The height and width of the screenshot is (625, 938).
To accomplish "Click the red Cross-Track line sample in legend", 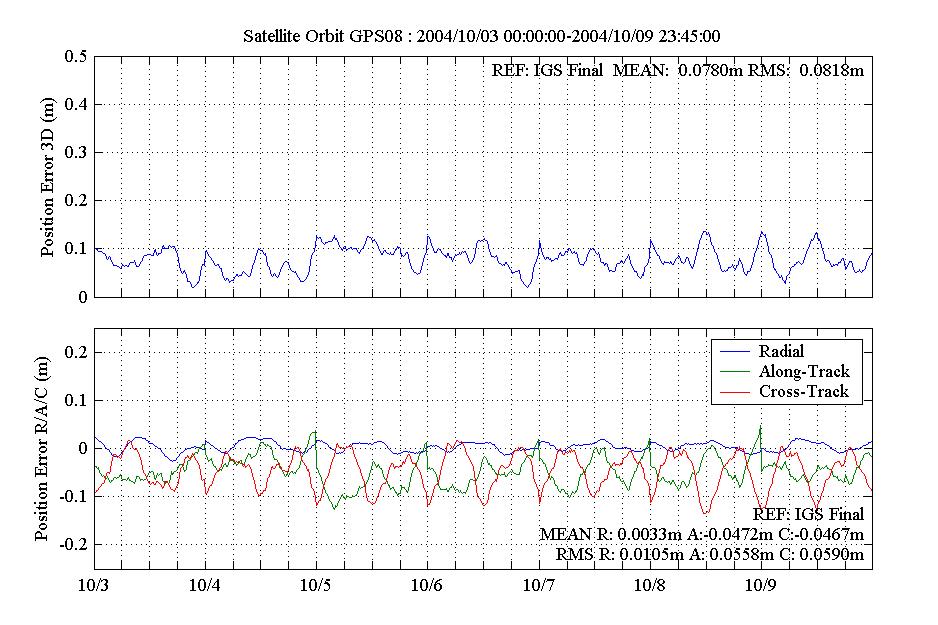I will (735, 392).
